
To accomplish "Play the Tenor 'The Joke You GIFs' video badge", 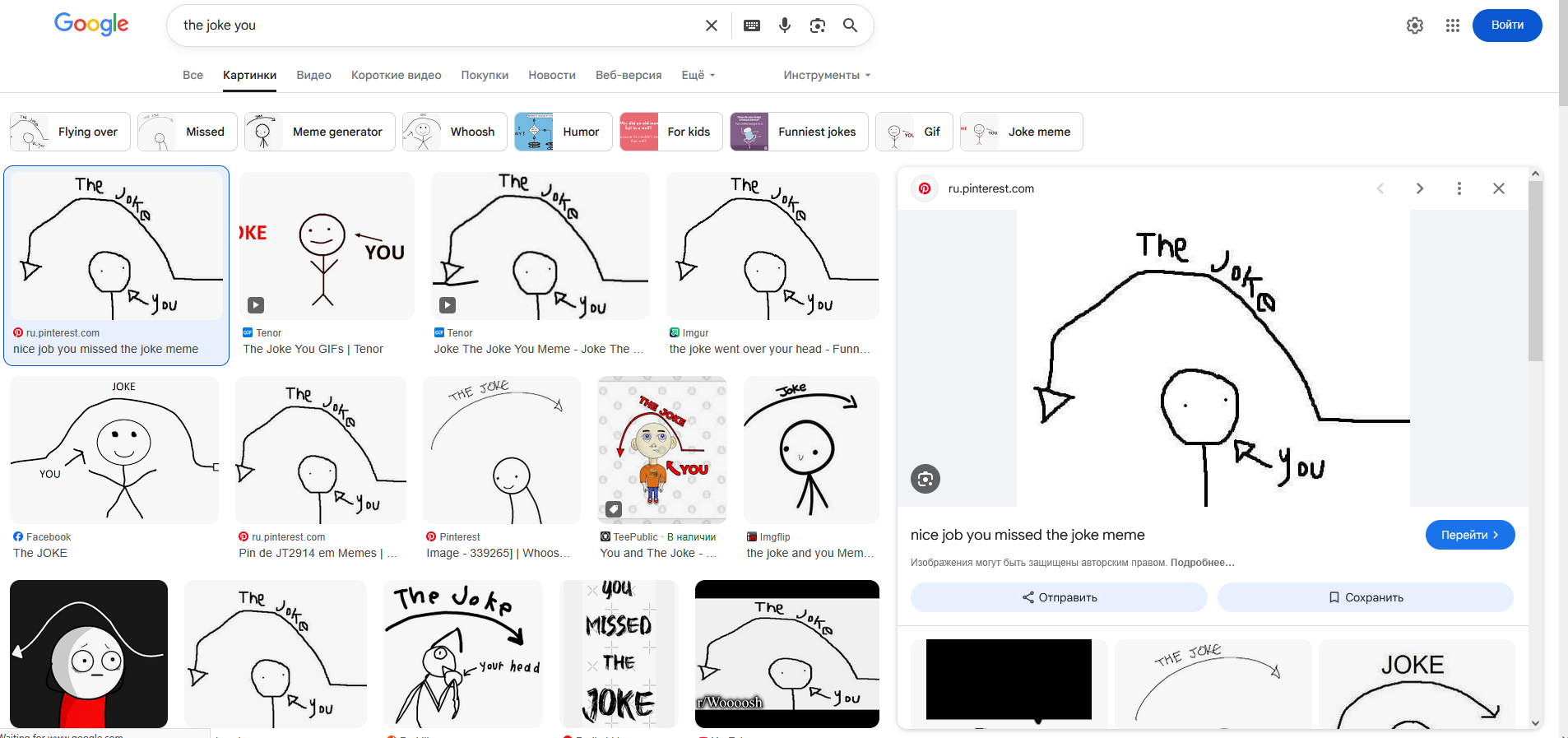I will tap(257, 305).
